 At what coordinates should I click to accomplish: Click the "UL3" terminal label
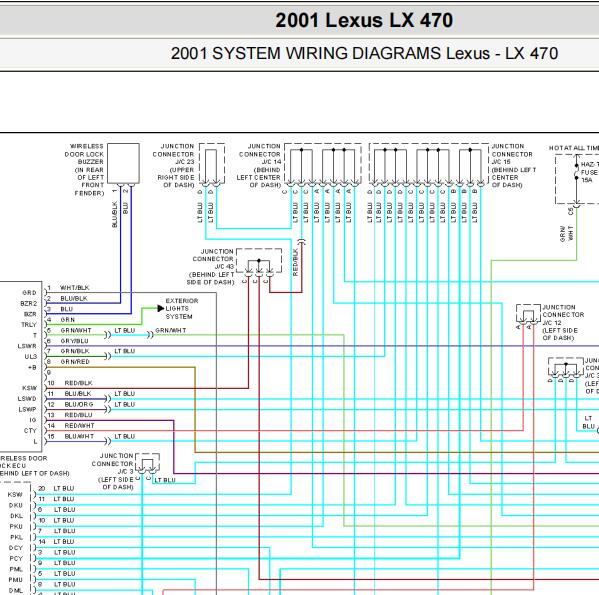(31, 356)
